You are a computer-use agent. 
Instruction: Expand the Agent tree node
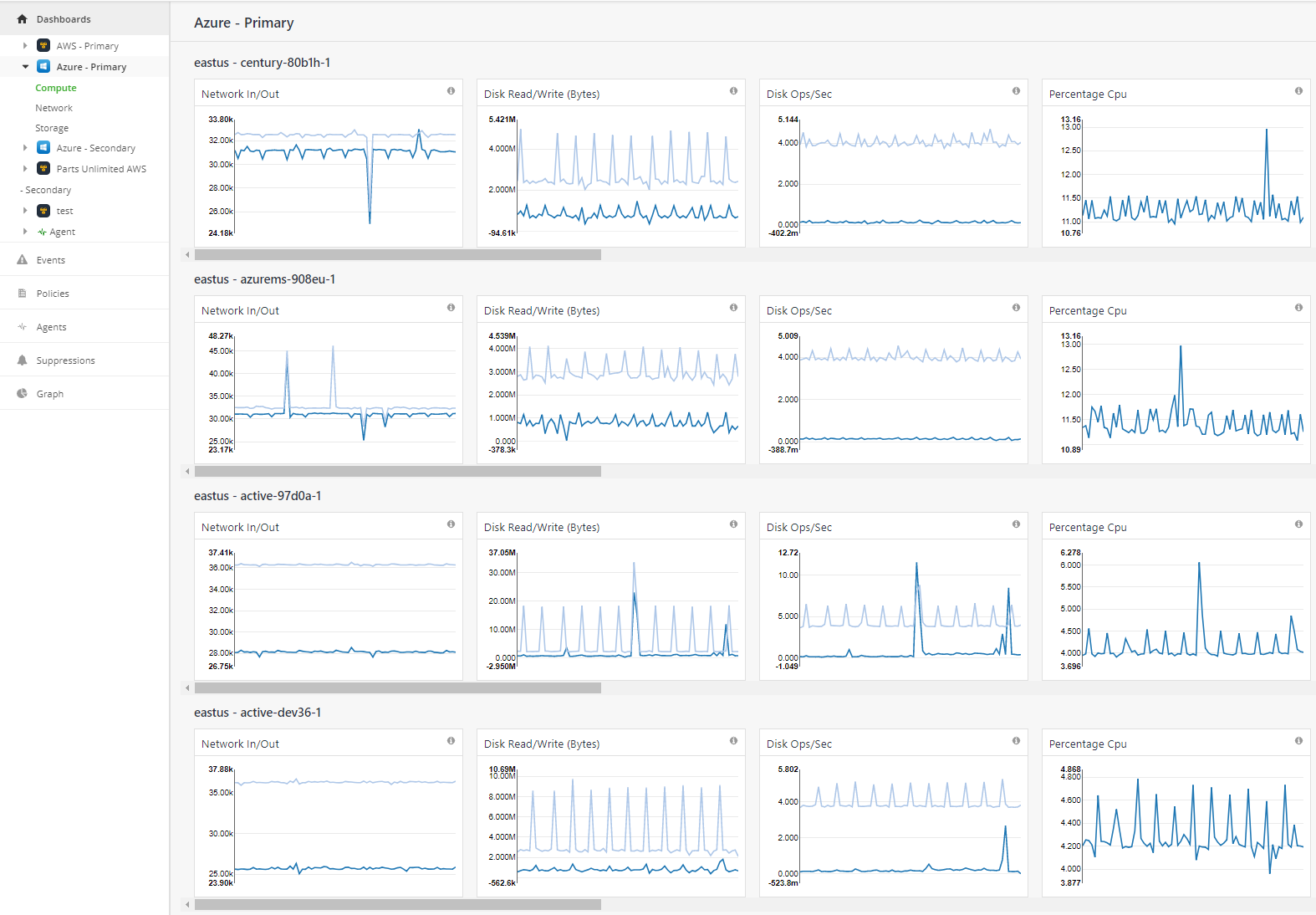point(25,232)
